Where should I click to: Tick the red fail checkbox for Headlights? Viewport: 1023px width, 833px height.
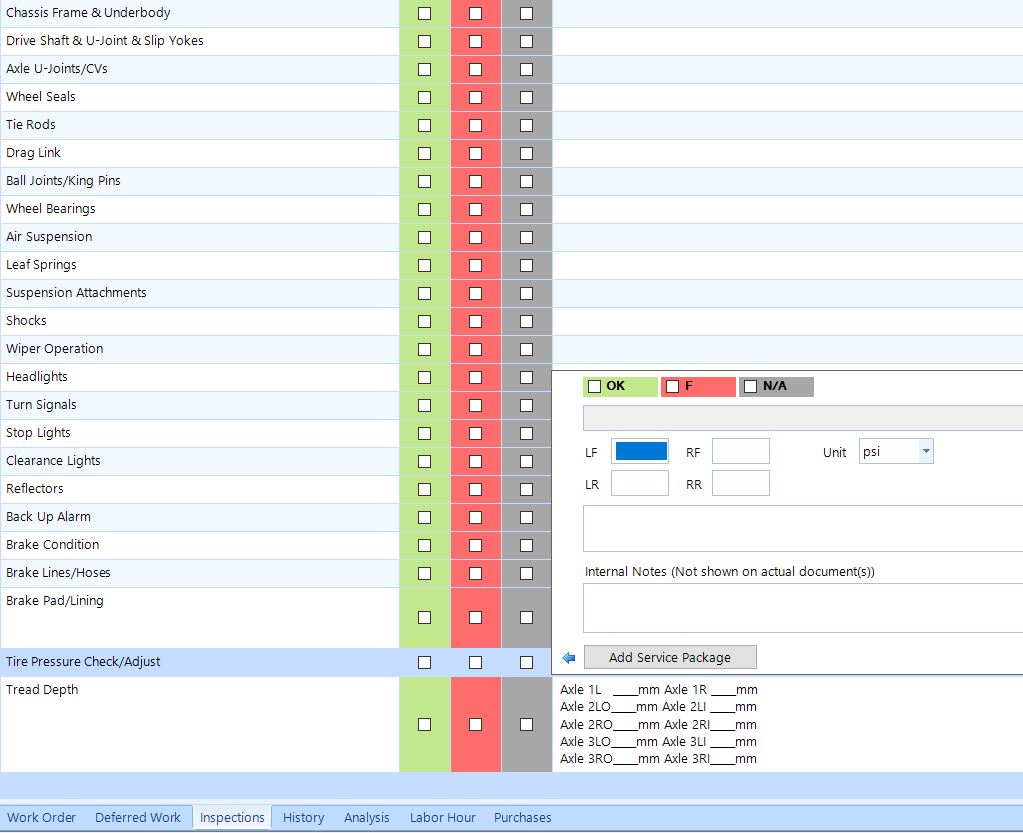tap(476, 378)
